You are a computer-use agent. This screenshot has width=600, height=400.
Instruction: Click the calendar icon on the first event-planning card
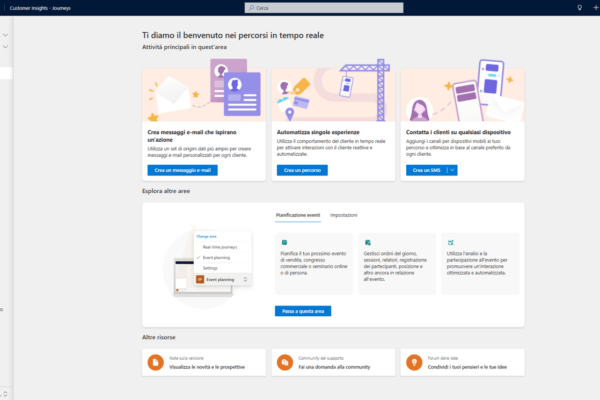(284, 242)
